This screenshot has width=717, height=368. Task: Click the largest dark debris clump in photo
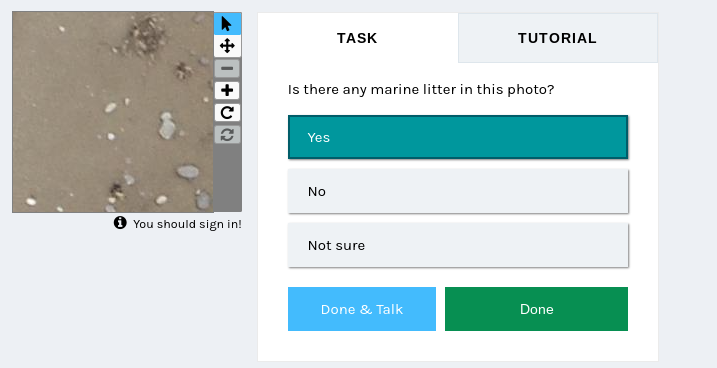pyautogui.click(x=145, y=34)
